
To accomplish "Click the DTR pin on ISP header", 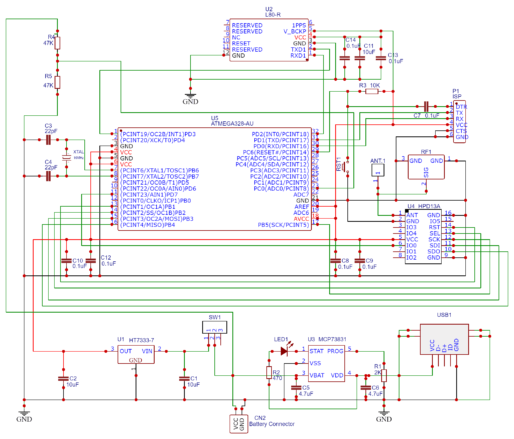I will pyautogui.click(x=461, y=107).
